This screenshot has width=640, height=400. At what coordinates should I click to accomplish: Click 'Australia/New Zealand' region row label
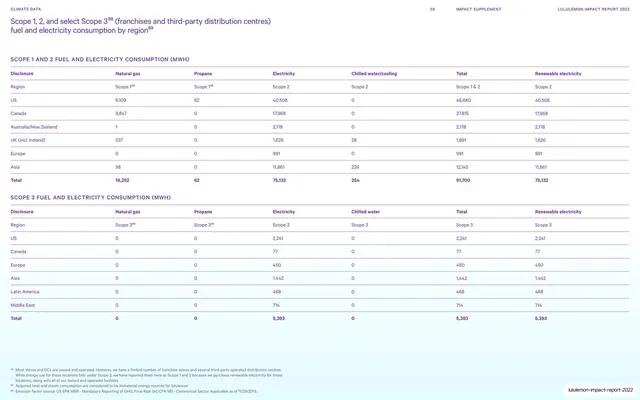click(x=34, y=127)
